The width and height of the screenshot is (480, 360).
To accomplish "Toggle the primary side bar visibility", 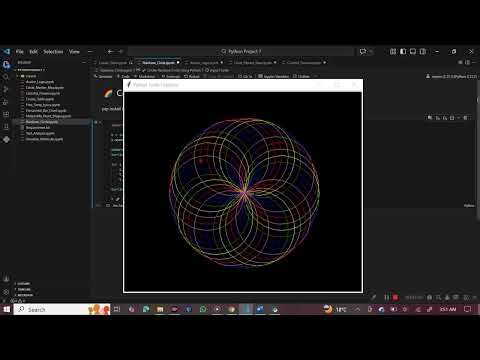I will (x=403, y=51).
